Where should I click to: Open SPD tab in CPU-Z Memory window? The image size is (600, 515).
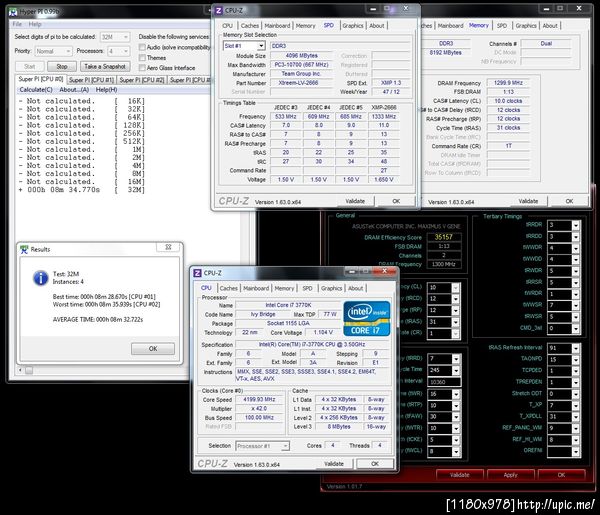coord(502,26)
